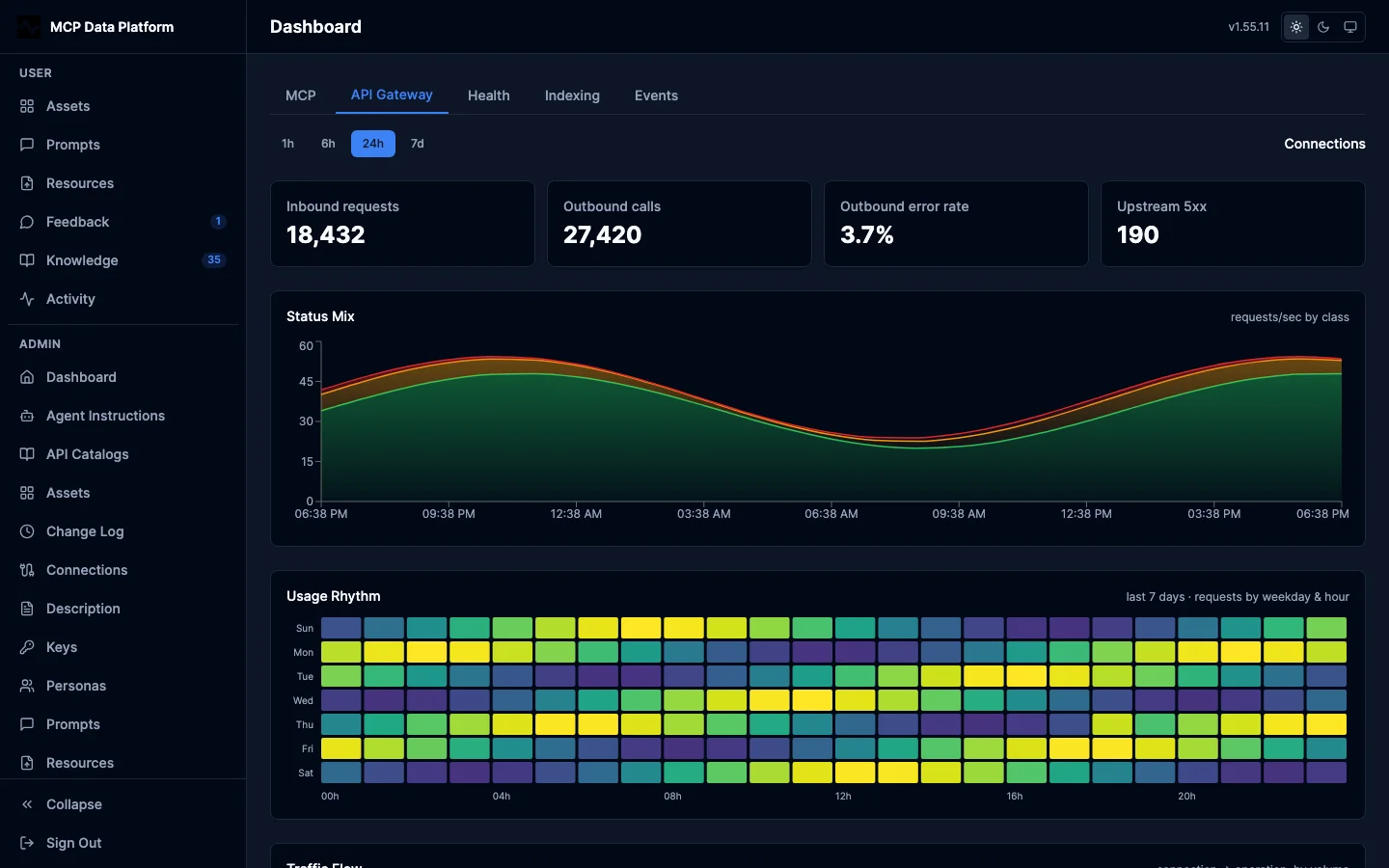Viewport: 1389px width, 868px height.
Task: Click the Prompts chat icon in User section
Action: click(x=27, y=145)
